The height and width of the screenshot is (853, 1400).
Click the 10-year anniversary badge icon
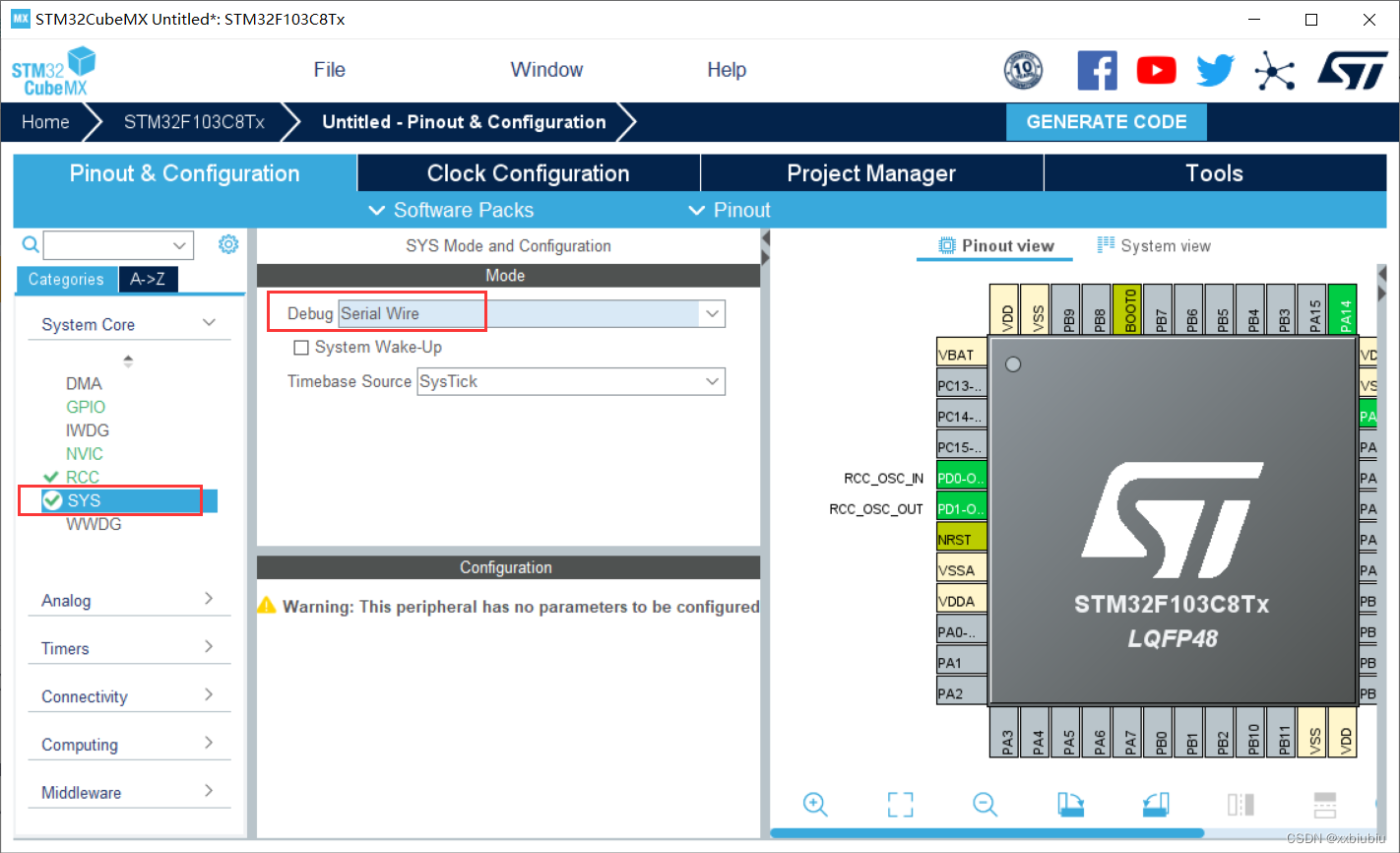point(1023,70)
